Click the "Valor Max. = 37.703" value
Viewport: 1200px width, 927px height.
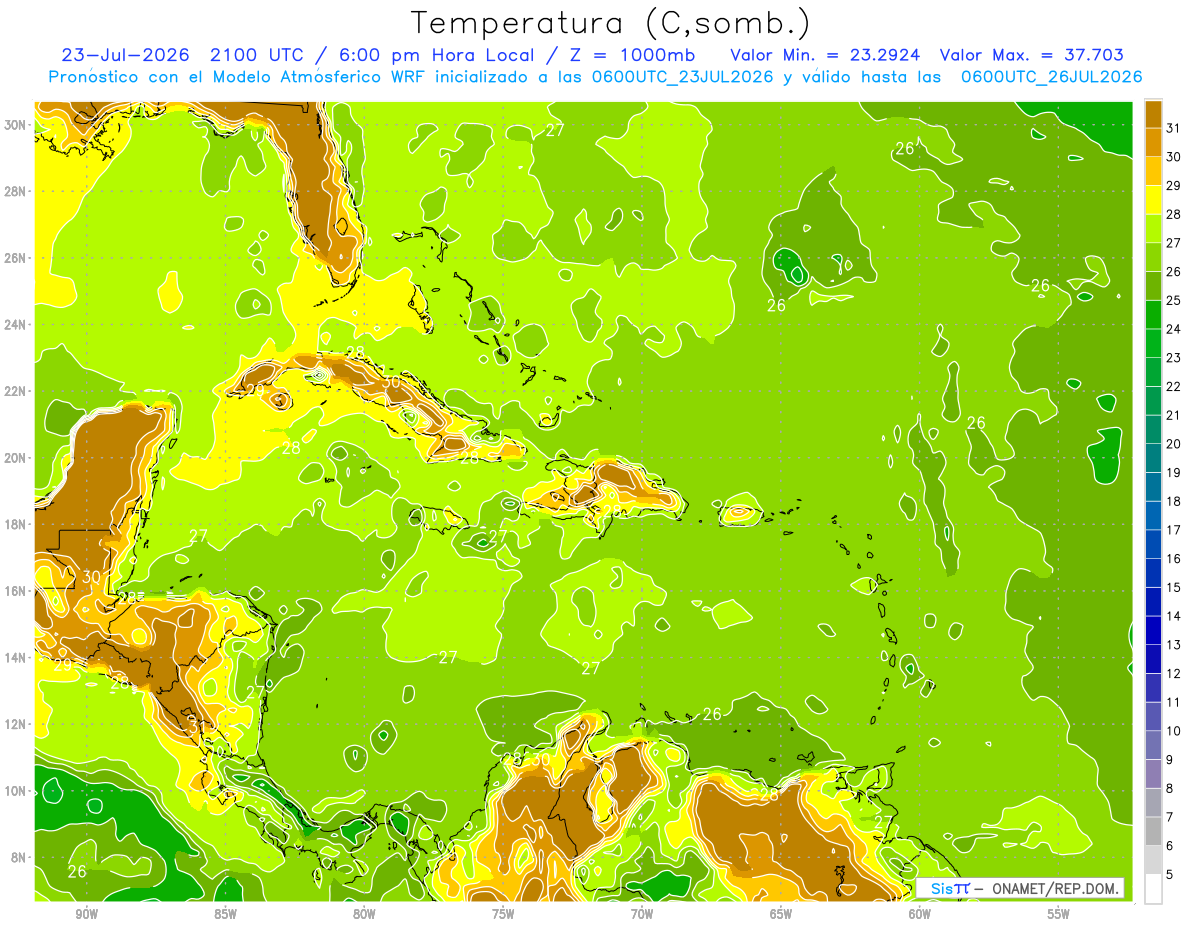click(1031, 55)
